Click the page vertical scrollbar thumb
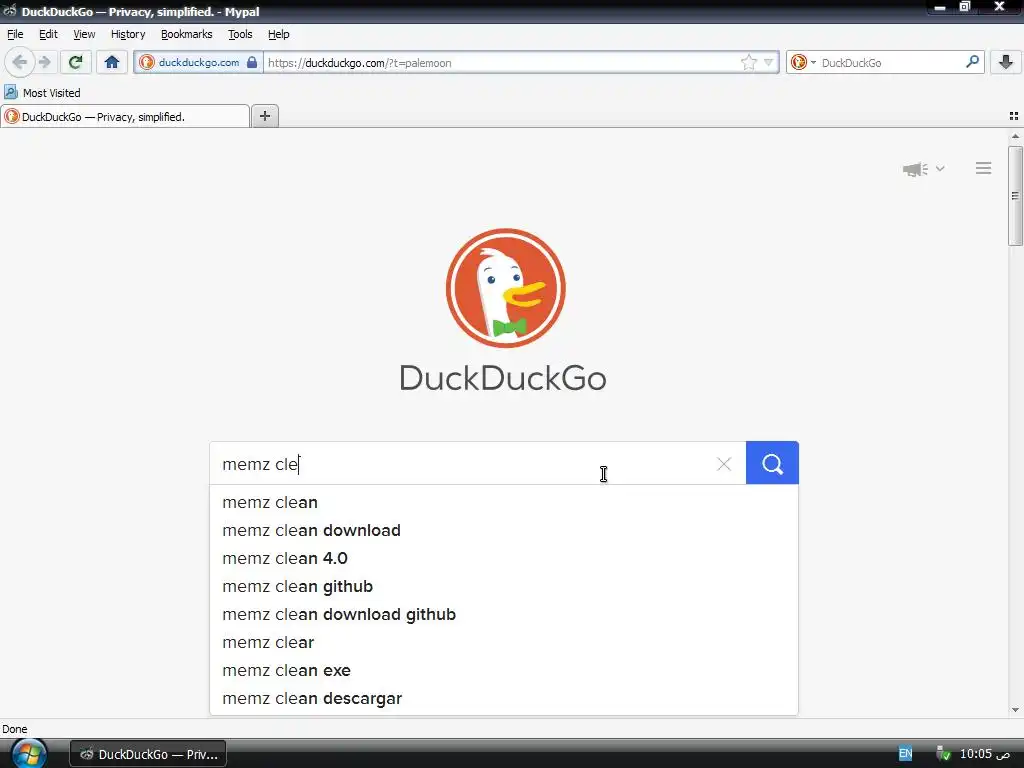Viewport: 1024px width, 768px height. (x=1015, y=196)
